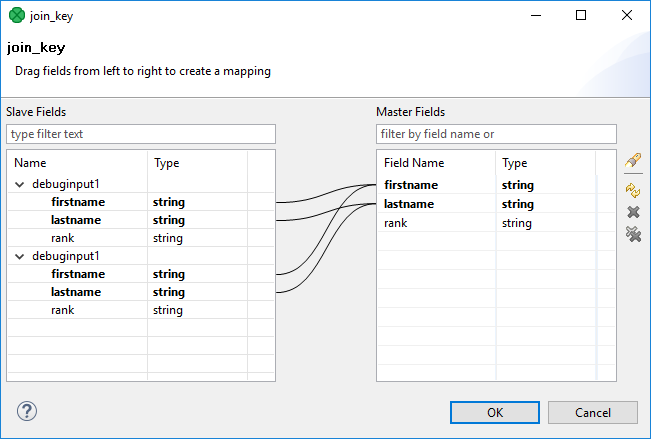Select lastname under second debuginput1
Image resolution: width=651 pixels, height=439 pixels.
click(77, 292)
